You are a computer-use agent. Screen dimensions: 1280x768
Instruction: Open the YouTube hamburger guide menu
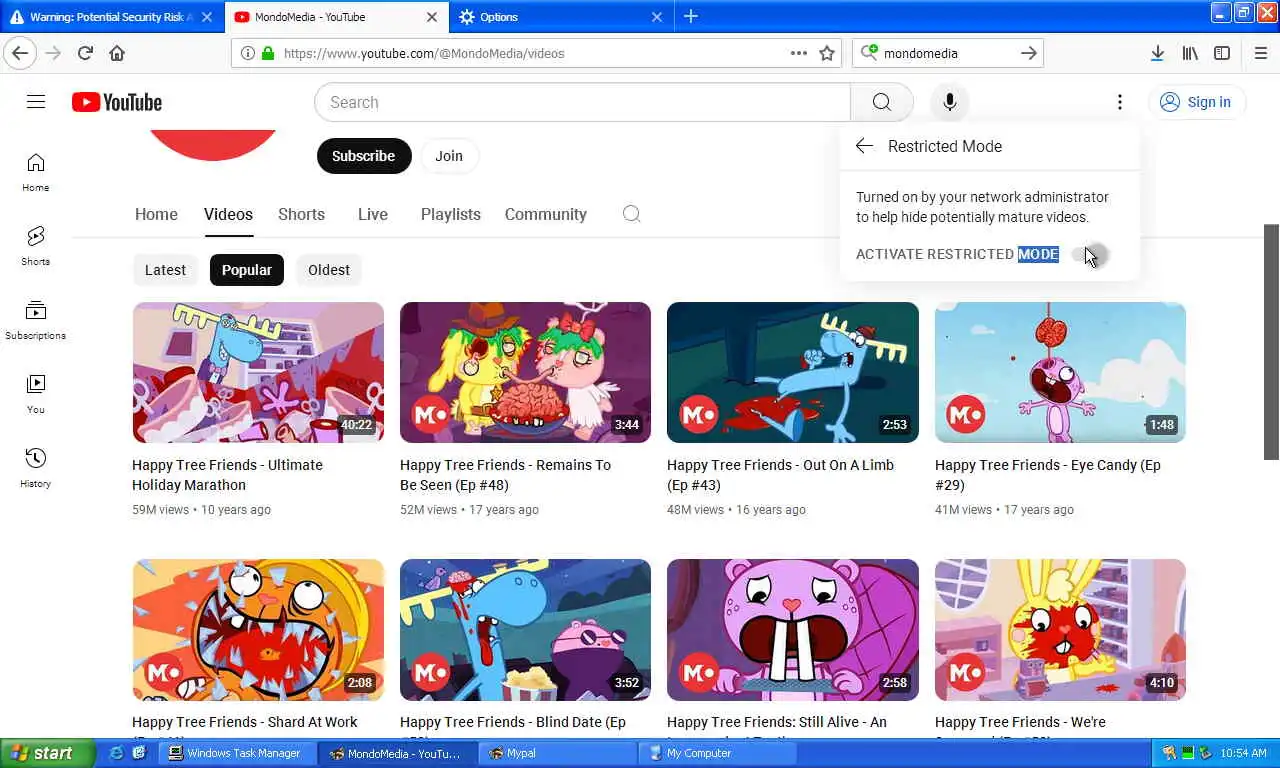pyautogui.click(x=36, y=102)
